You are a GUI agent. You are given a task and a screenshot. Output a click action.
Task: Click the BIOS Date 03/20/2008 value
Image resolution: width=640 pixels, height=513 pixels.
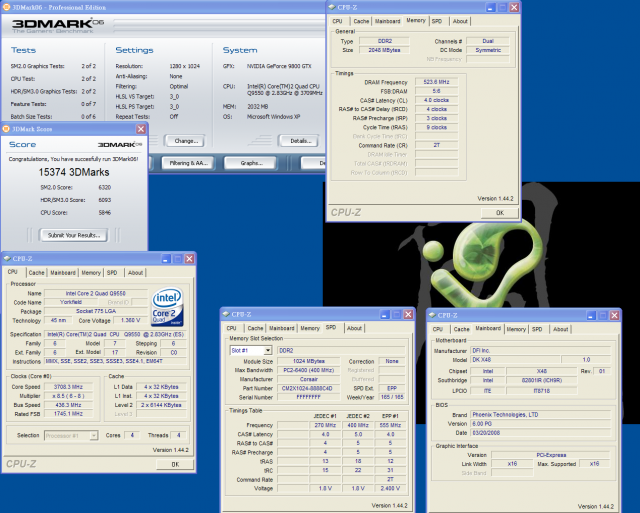(x=541, y=433)
